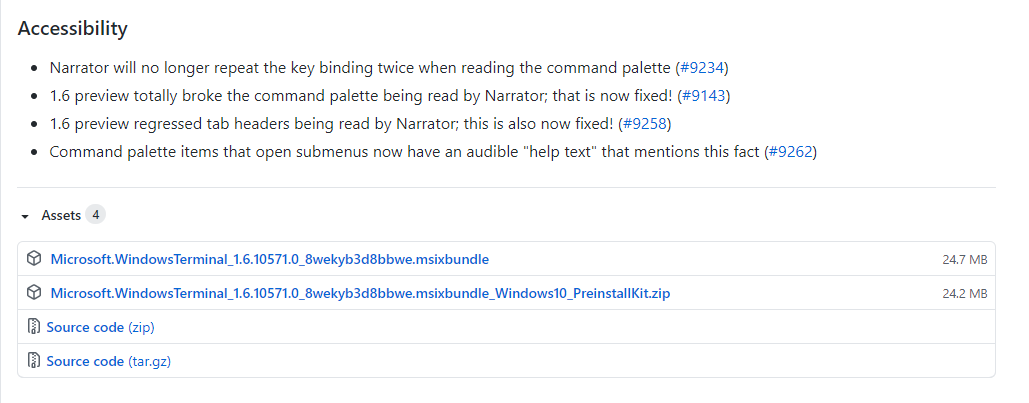Click the archive icon beside Source code (tar.gz)

coord(33,361)
